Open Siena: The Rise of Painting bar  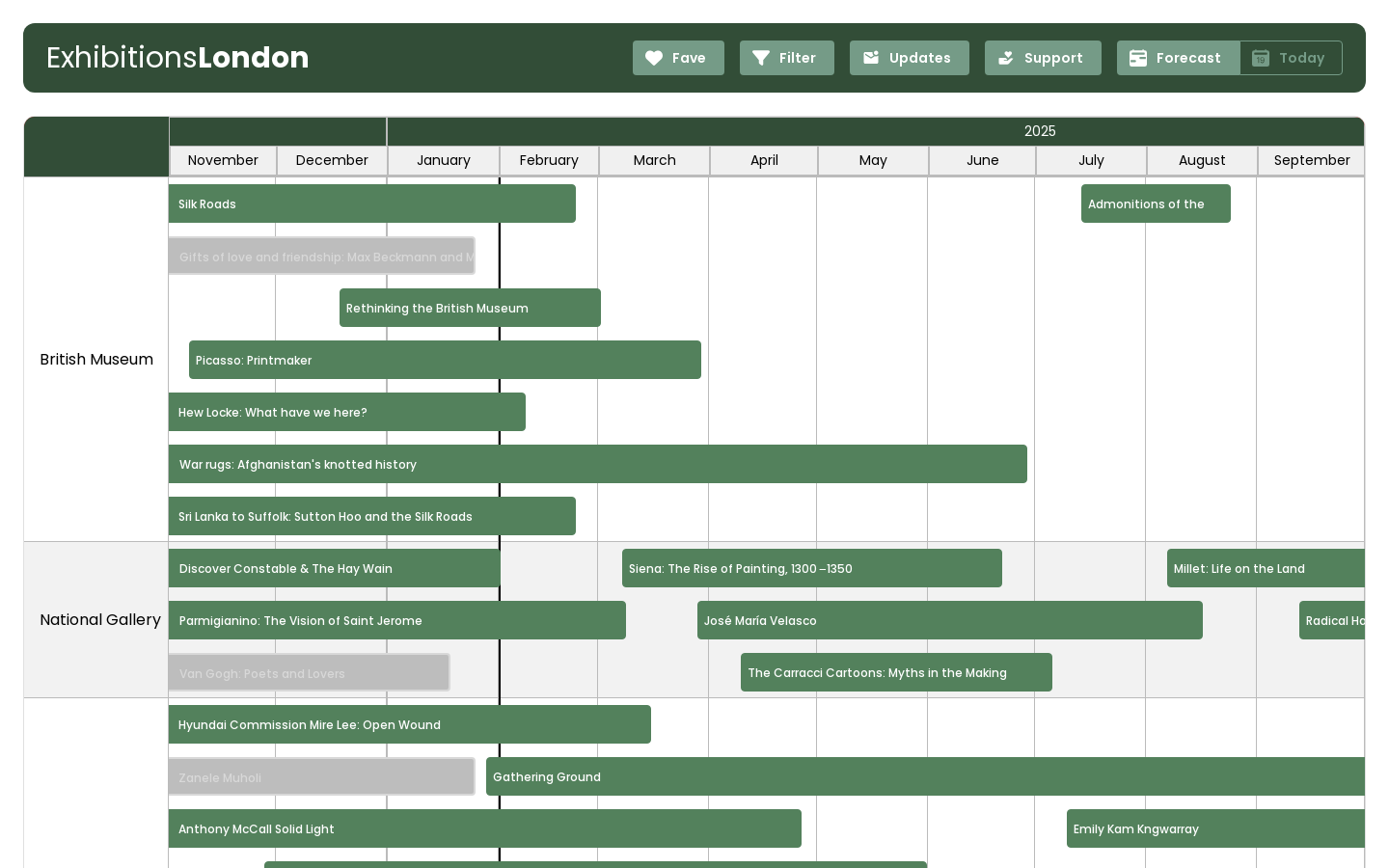click(812, 568)
